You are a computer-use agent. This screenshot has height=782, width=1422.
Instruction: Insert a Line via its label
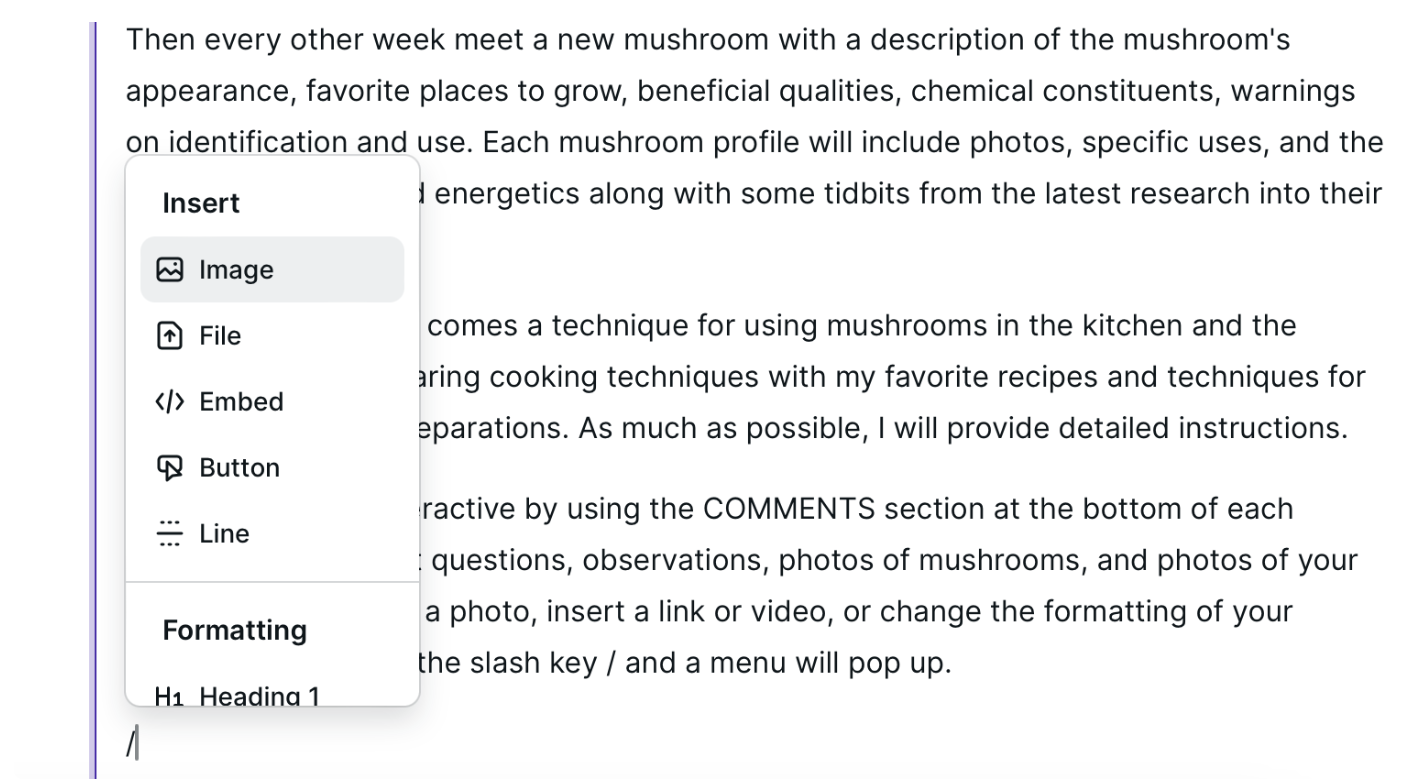(224, 534)
